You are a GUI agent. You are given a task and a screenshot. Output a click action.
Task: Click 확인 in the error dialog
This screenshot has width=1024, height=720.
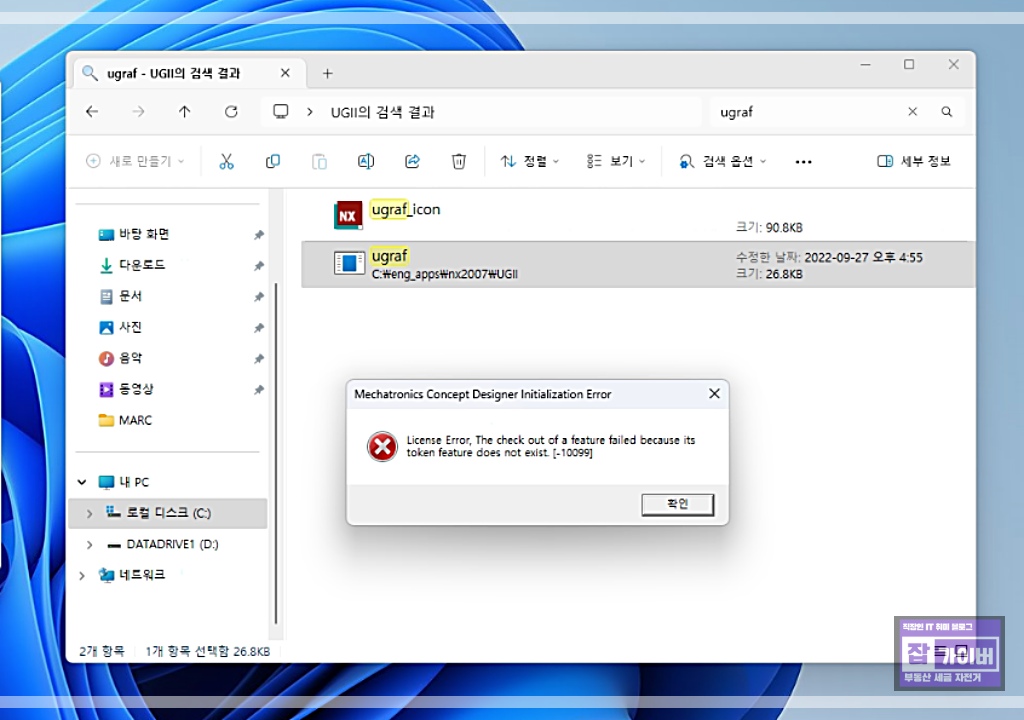pos(677,504)
